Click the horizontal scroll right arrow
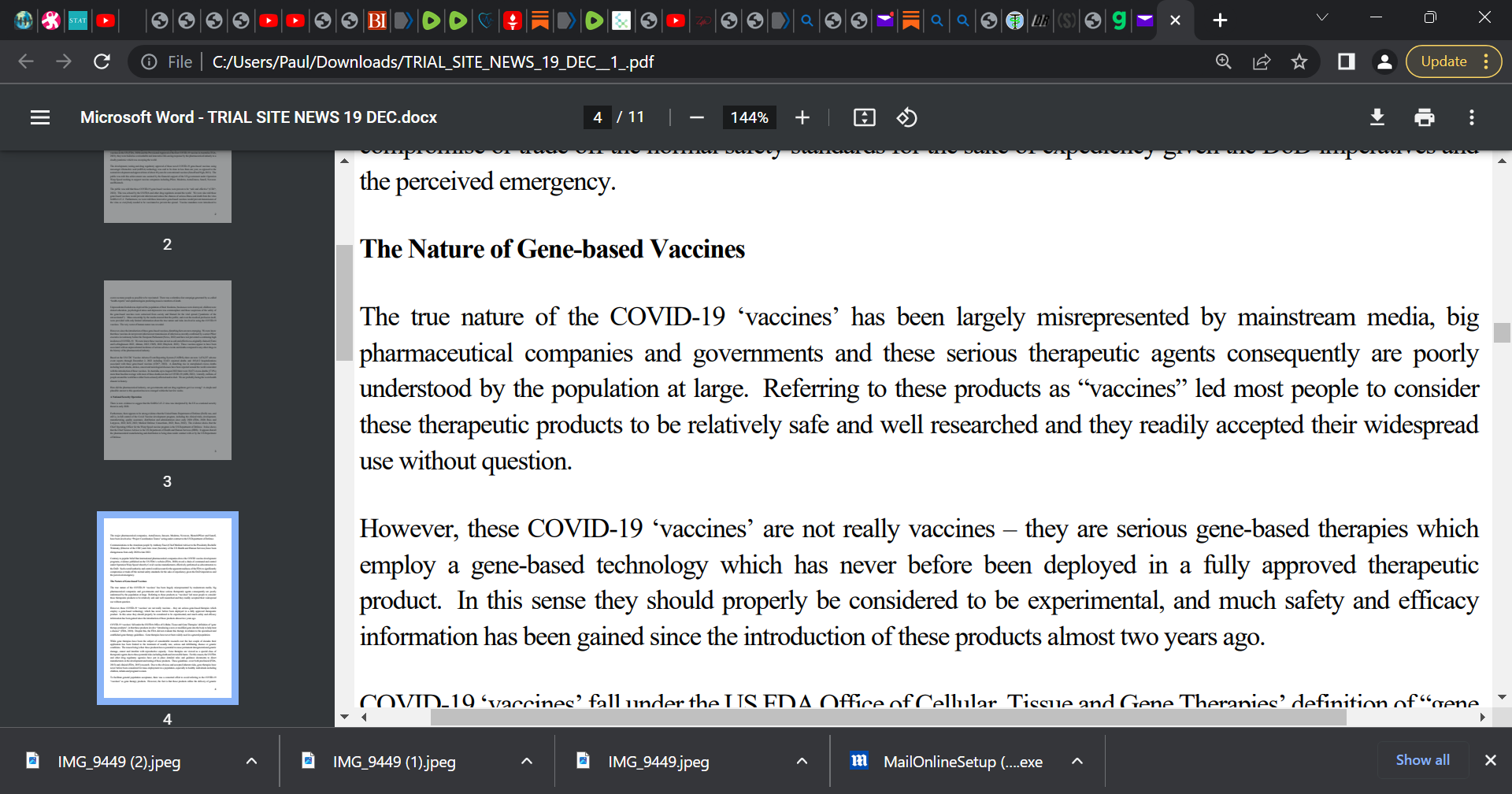This screenshot has width=1512, height=794. coord(1483,717)
